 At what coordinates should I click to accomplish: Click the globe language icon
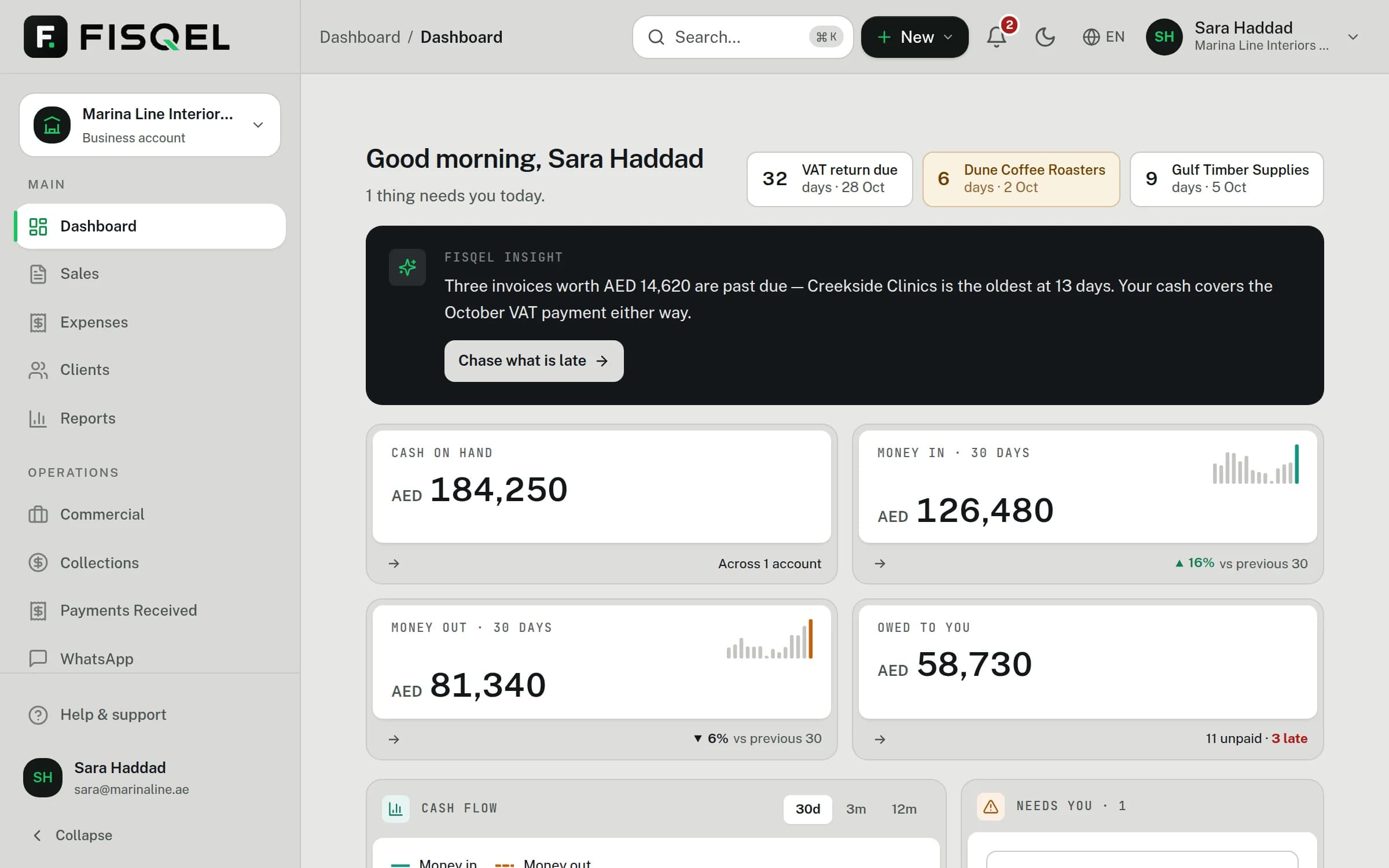[x=1091, y=37]
